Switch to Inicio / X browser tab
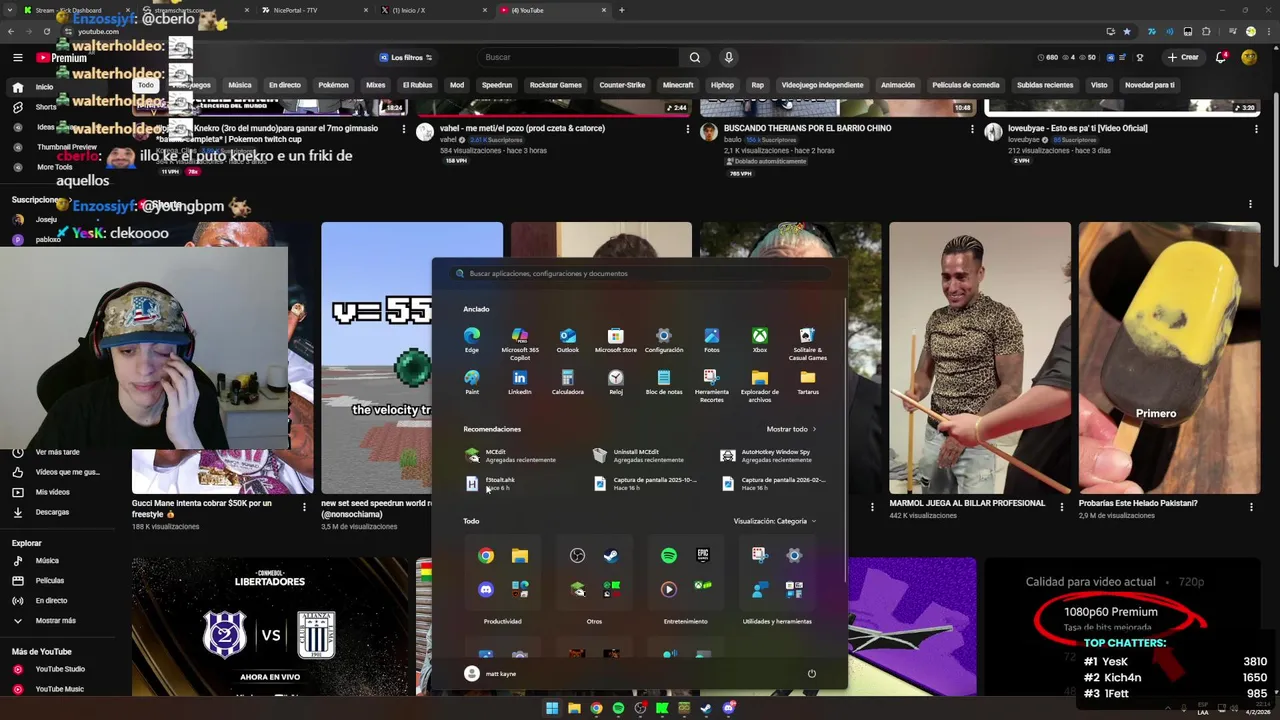 tap(435, 10)
